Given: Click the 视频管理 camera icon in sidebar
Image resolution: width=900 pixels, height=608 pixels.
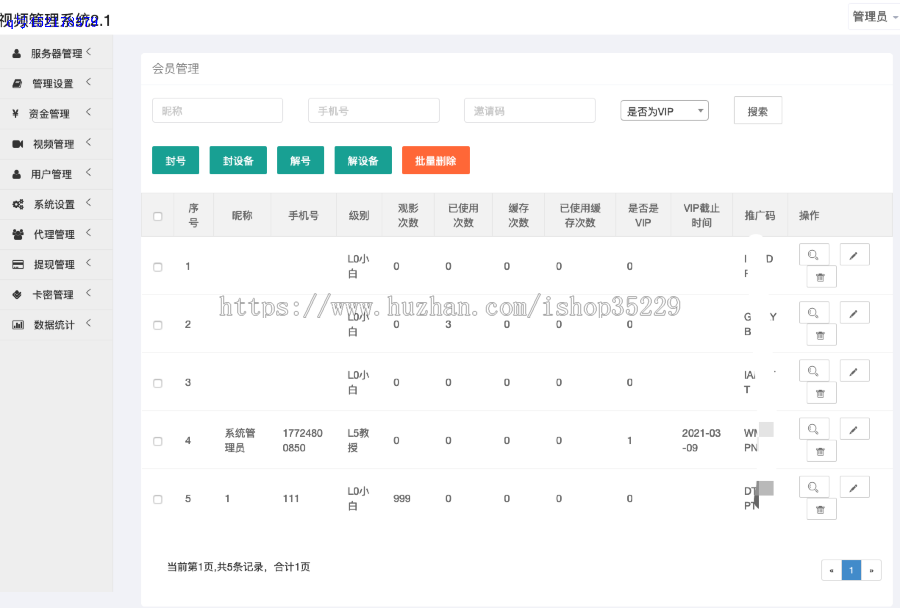Looking at the screenshot, I should (x=18, y=144).
